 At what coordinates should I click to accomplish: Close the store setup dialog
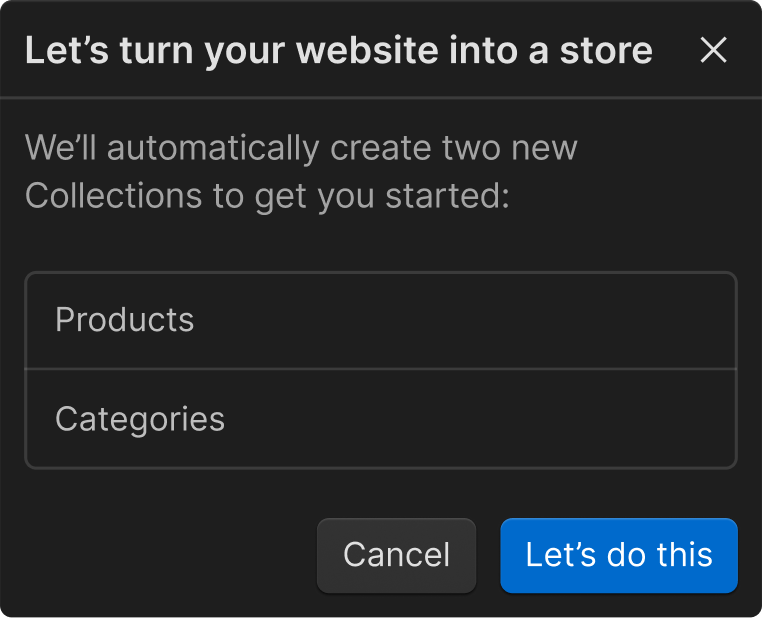coord(713,50)
